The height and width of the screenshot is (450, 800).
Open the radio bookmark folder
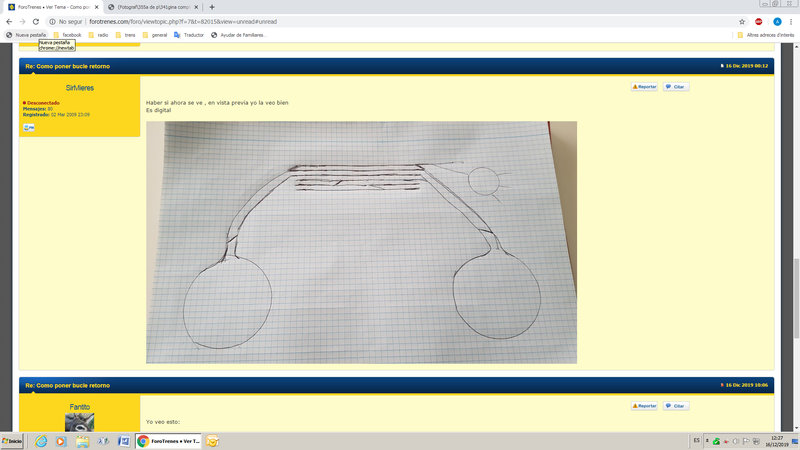click(98, 35)
